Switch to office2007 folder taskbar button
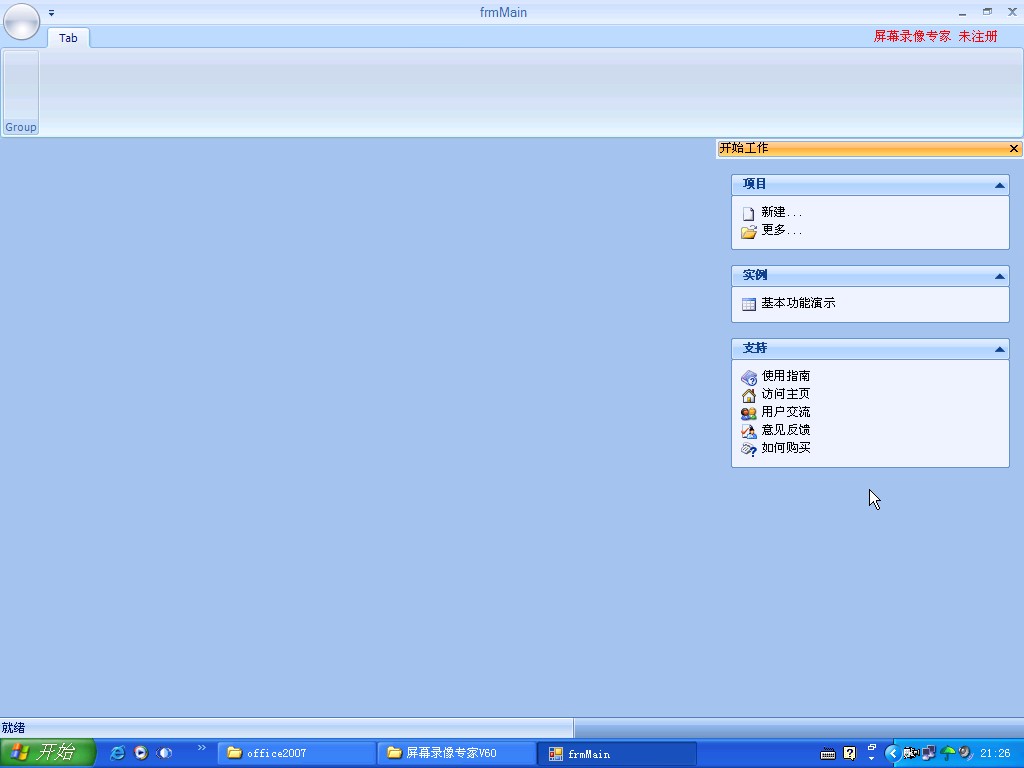Image resolution: width=1024 pixels, height=768 pixels. click(296, 753)
